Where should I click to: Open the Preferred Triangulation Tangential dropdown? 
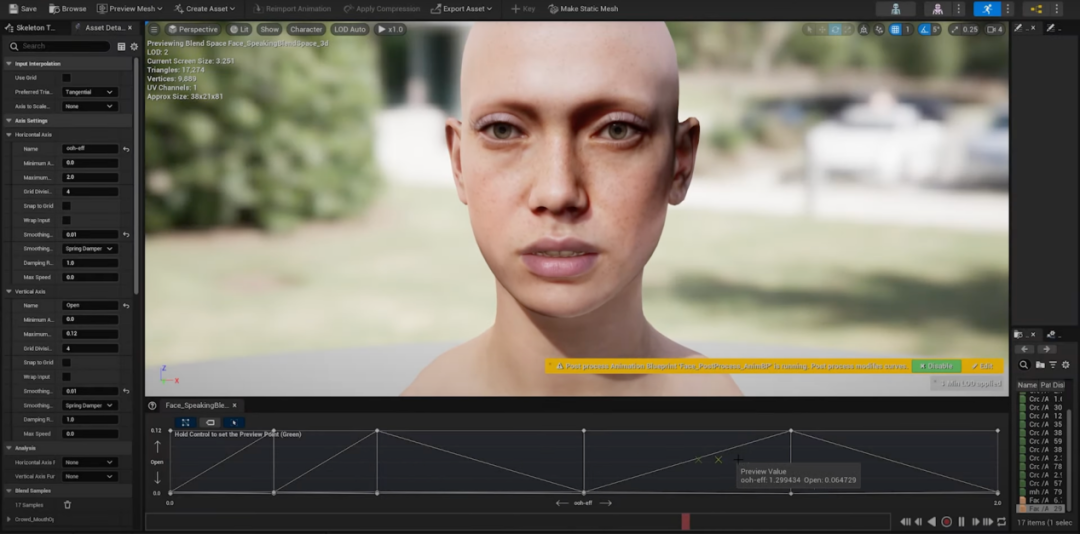click(x=89, y=92)
